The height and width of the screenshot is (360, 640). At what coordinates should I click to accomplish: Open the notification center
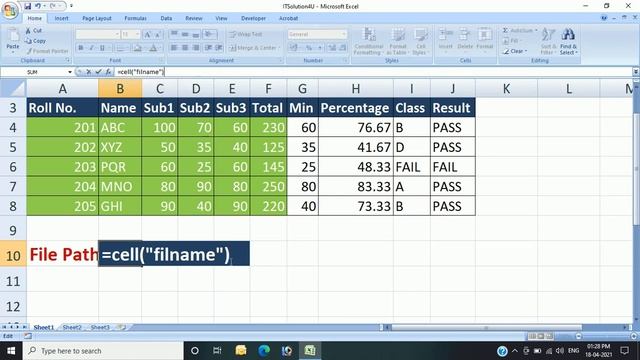point(624,351)
